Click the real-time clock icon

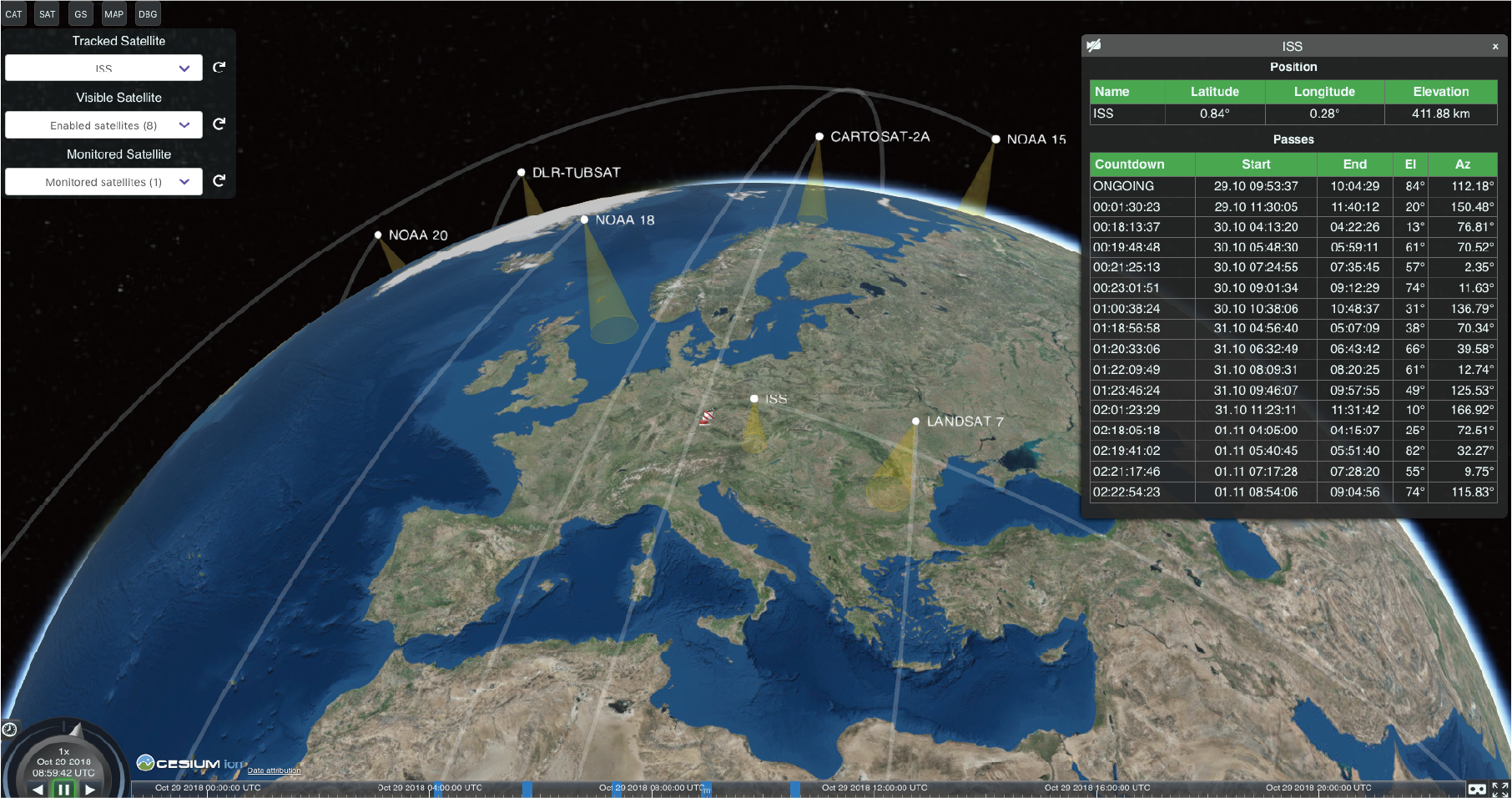pyautogui.click(x=10, y=730)
